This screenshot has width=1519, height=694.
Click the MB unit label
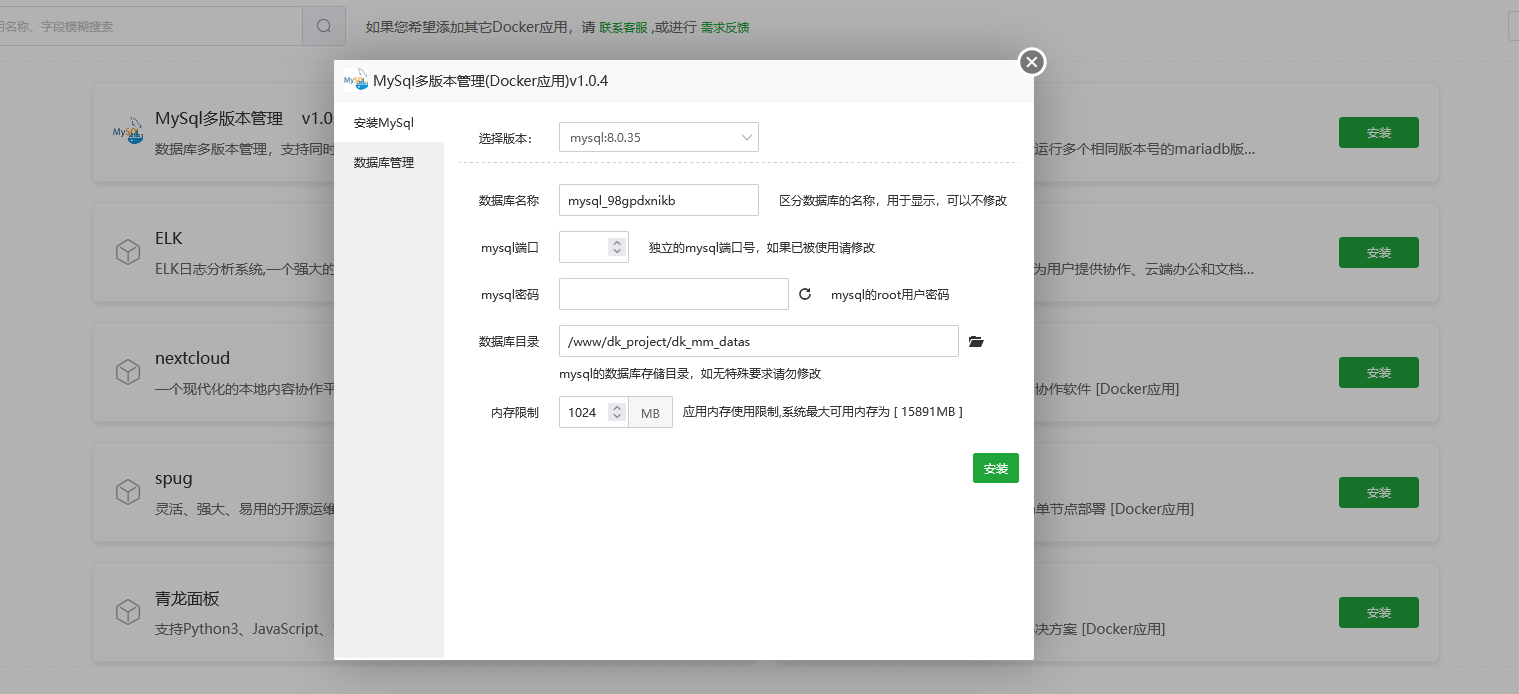point(650,413)
